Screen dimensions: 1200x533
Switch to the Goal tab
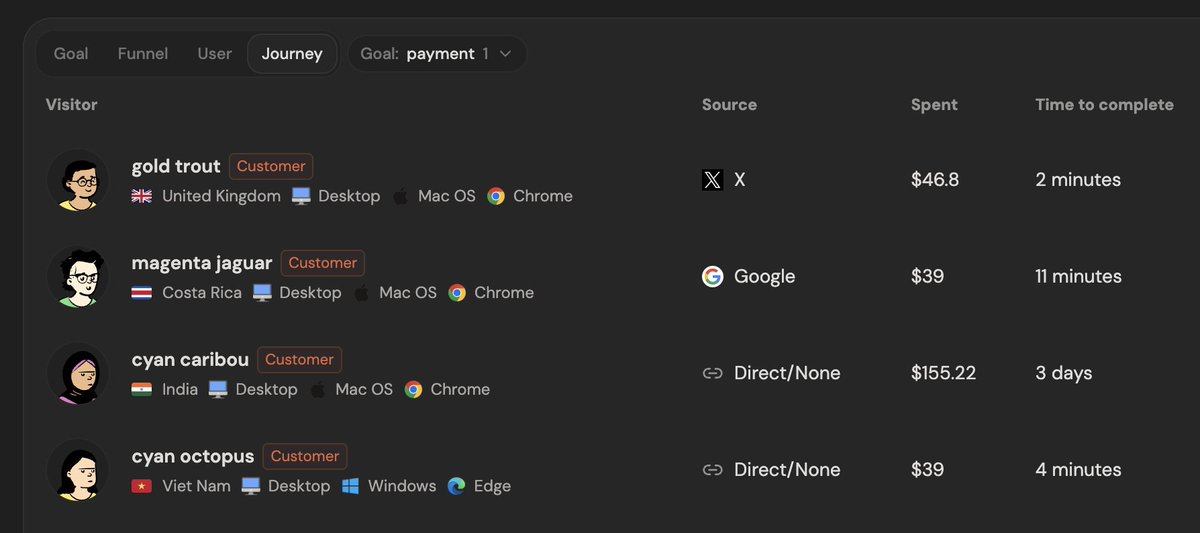click(x=71, y=53)
